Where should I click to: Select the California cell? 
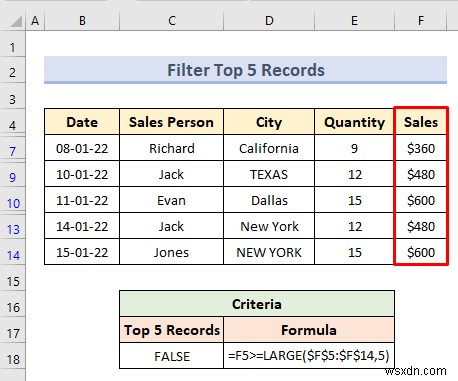[x=269, y=148]
